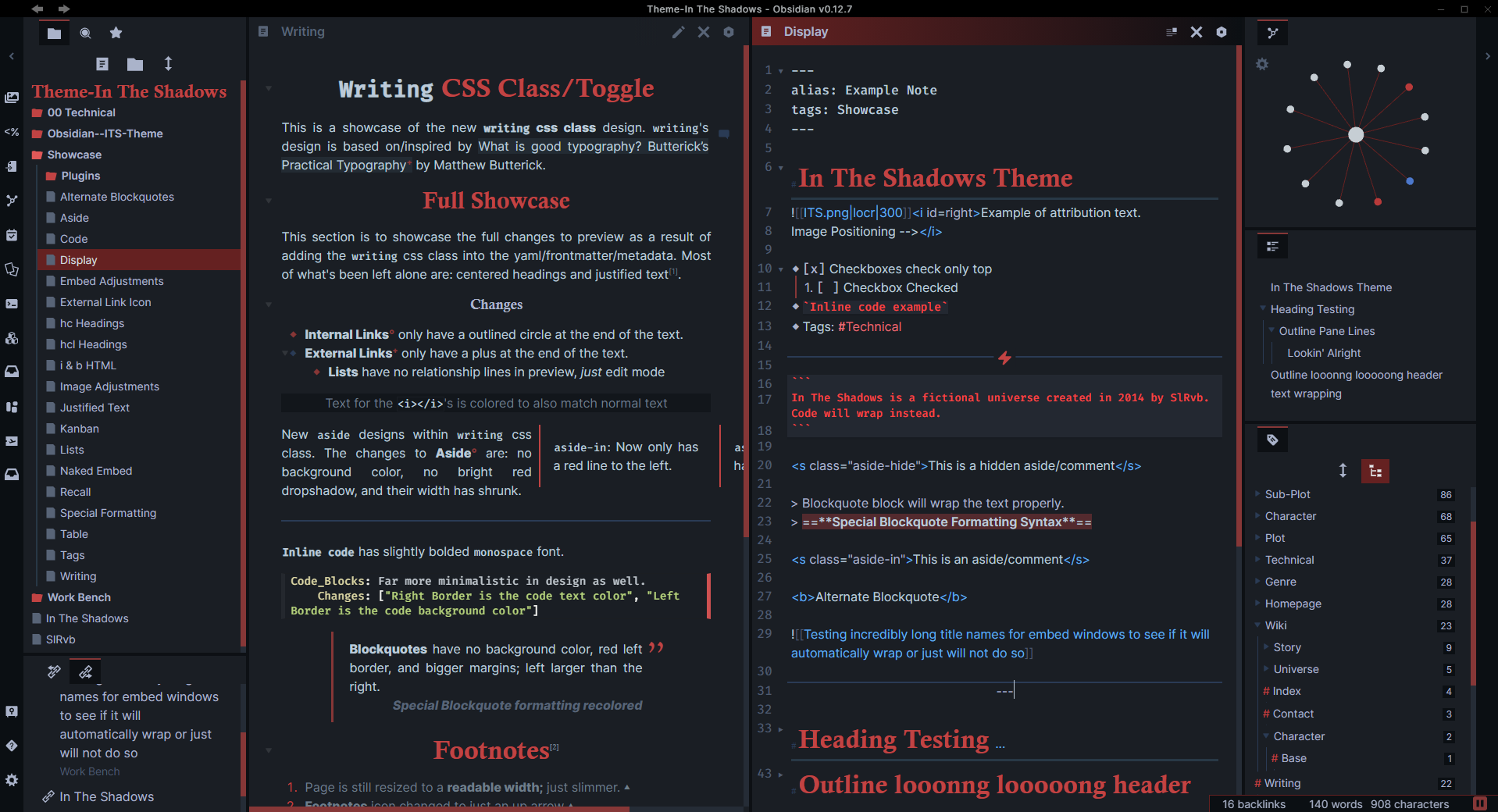Open more options for Writing pane
Screen dimensions: 1498x812
(729, 32)
